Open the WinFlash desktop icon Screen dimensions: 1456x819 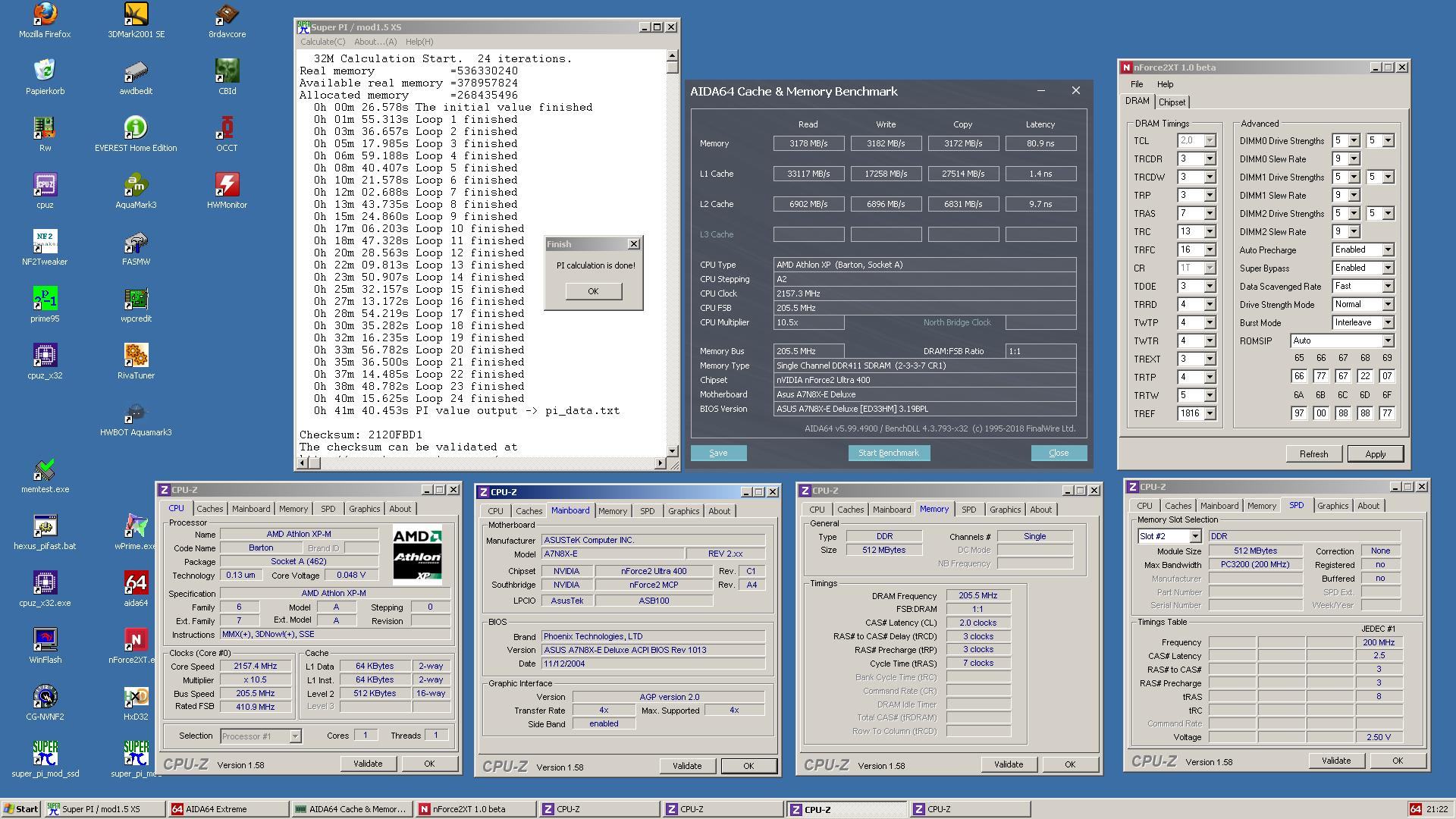coord(45,646)
